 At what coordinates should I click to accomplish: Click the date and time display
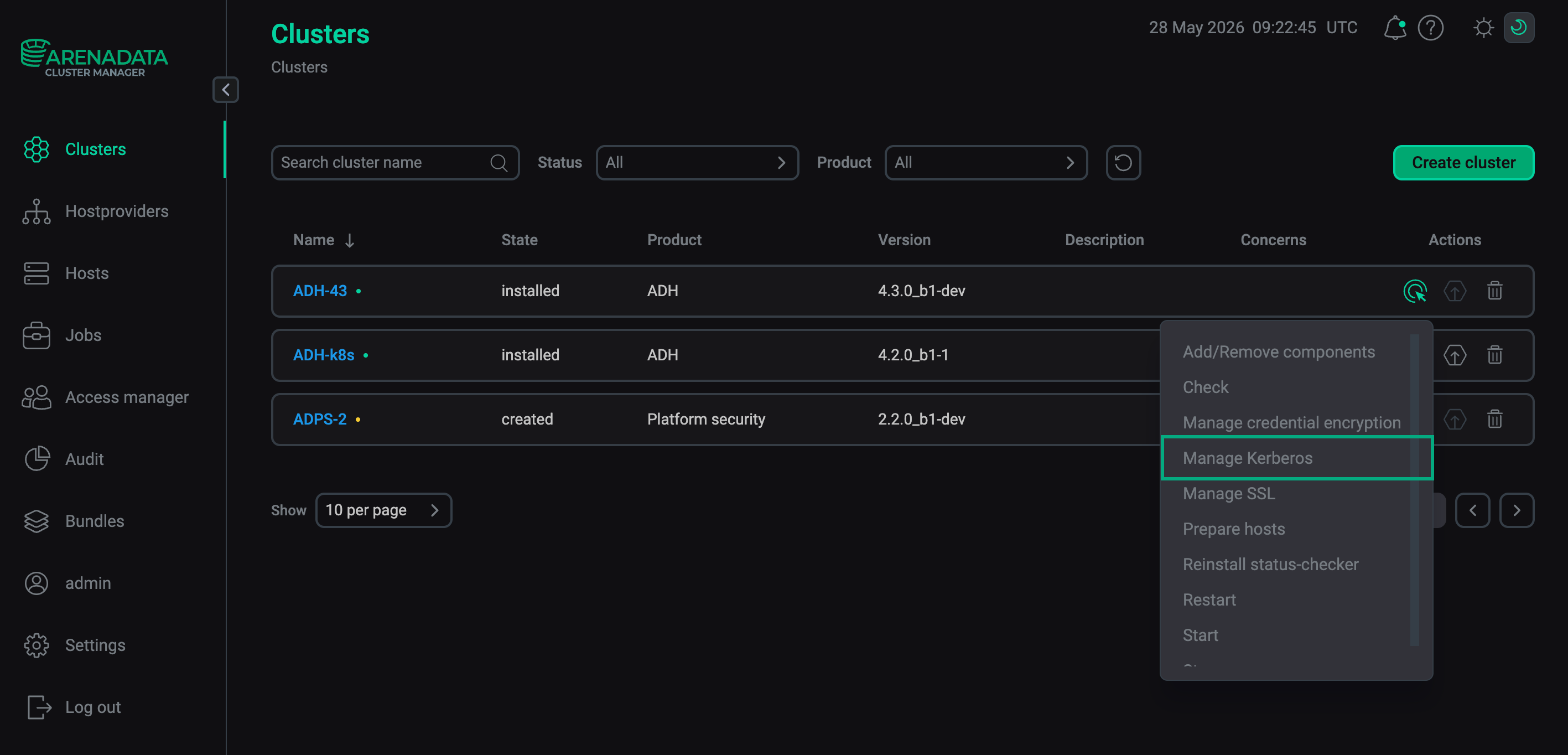1253,28
